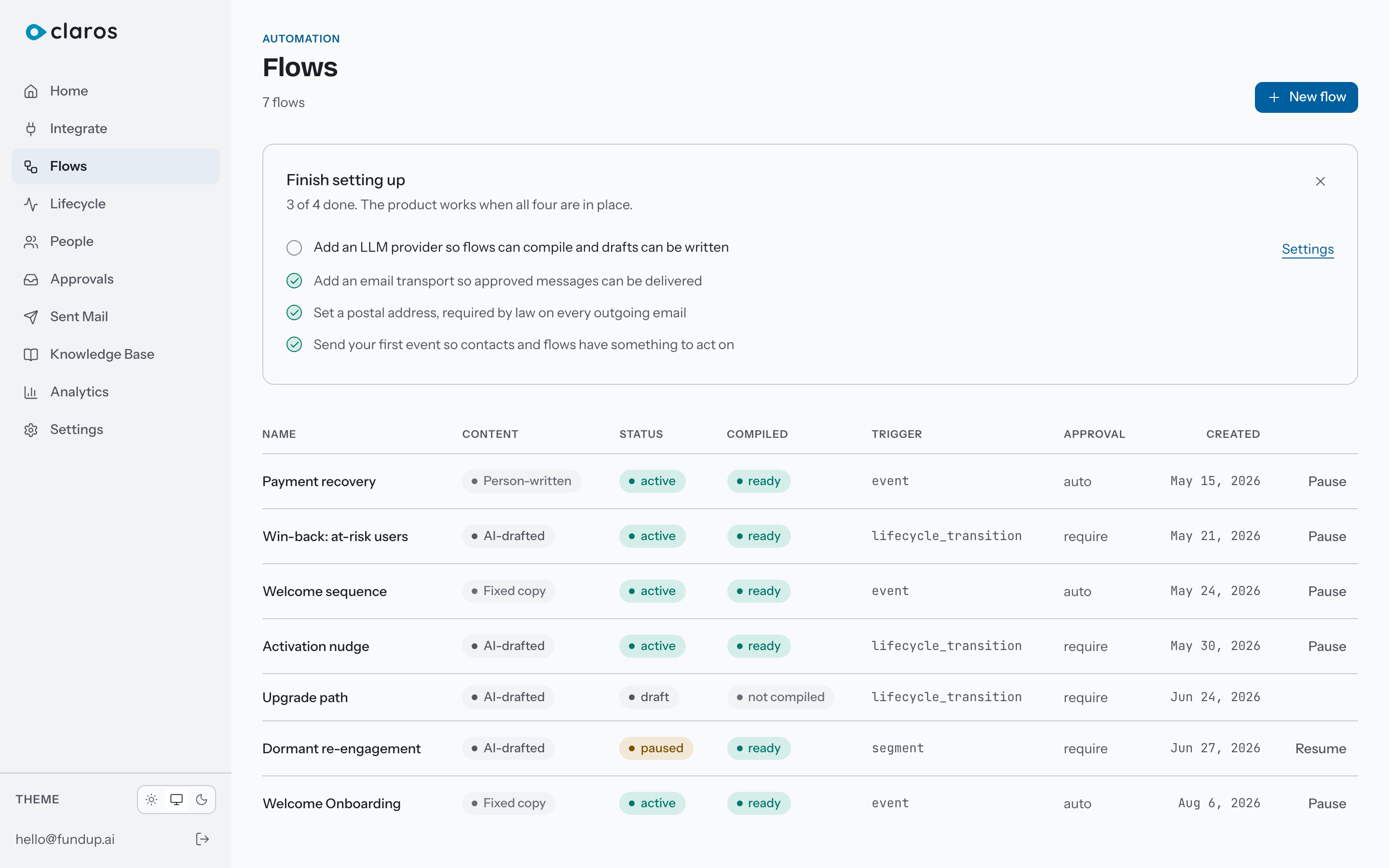1389x868 pixels.
Task: Open Settings from sidebar
Action: (115, 429)
